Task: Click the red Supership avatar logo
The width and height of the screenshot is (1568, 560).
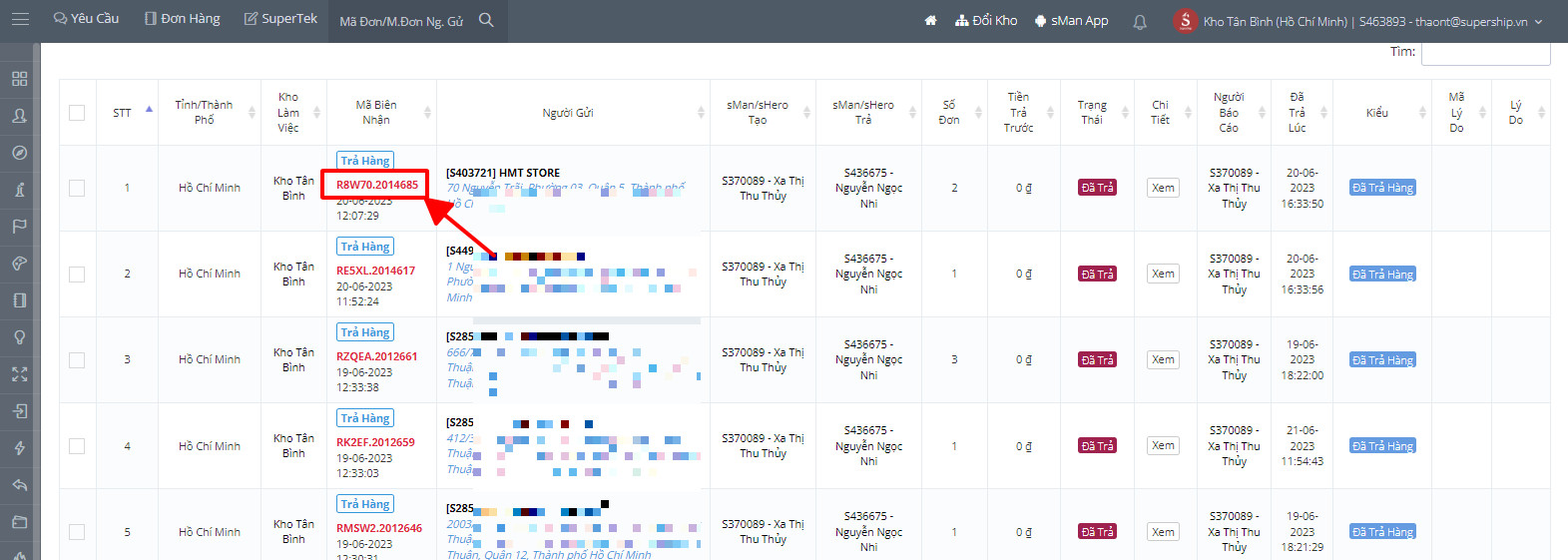Action: point(1185,20)
